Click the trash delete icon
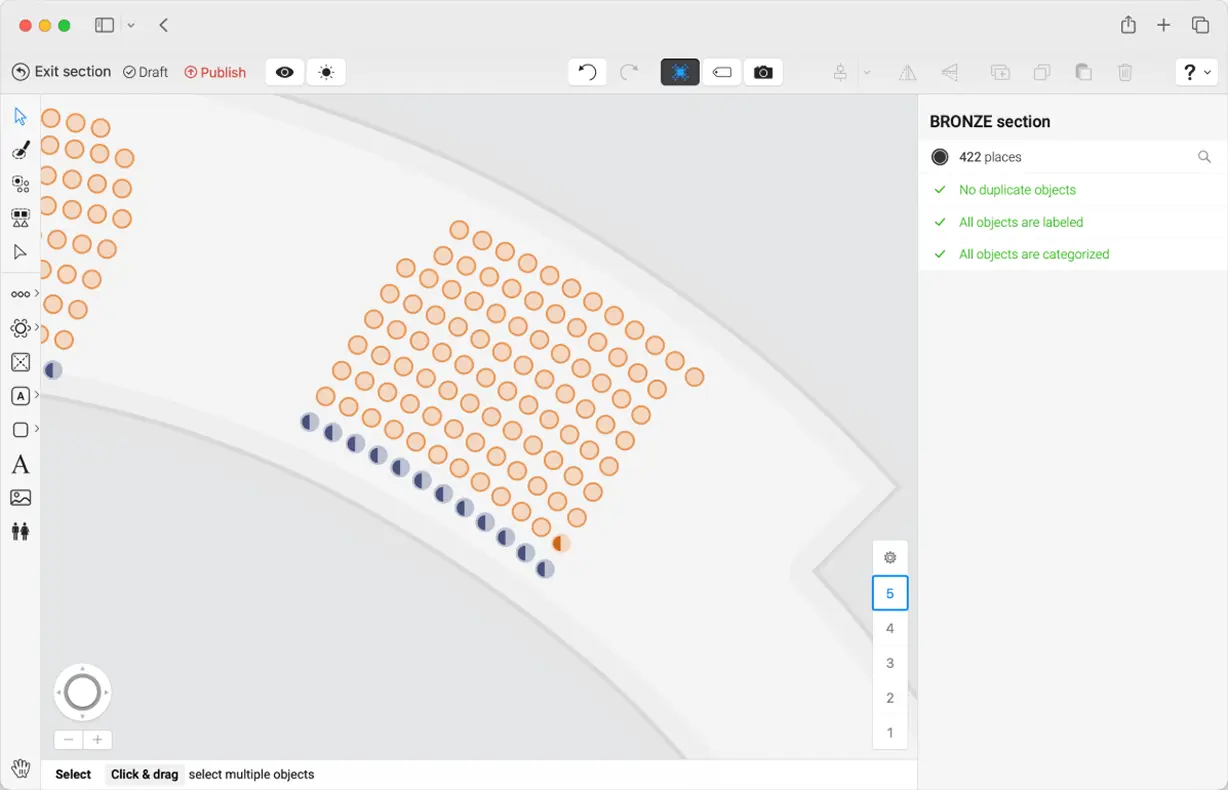 (1125, 72)
